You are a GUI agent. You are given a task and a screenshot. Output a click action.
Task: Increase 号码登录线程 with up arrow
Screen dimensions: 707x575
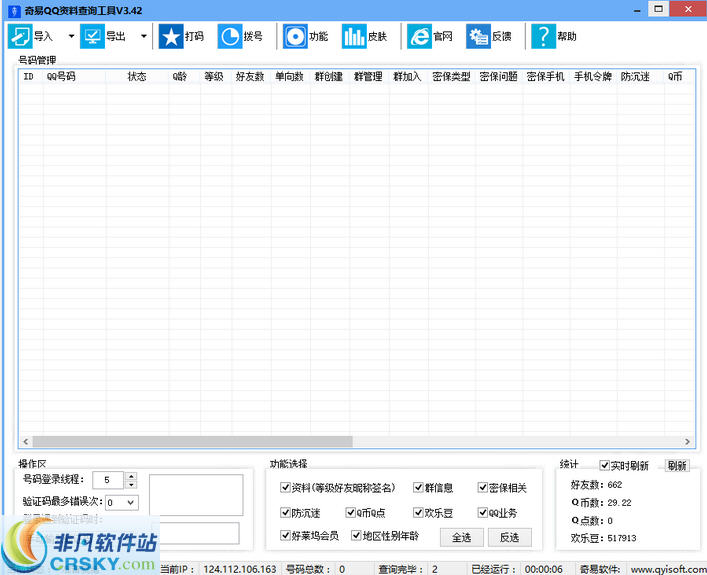(131, 476)
